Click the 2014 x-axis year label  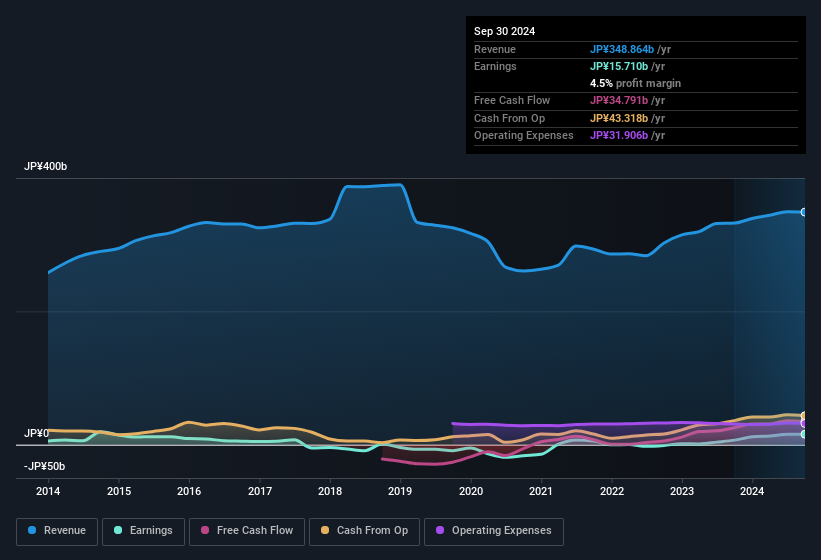48,491
